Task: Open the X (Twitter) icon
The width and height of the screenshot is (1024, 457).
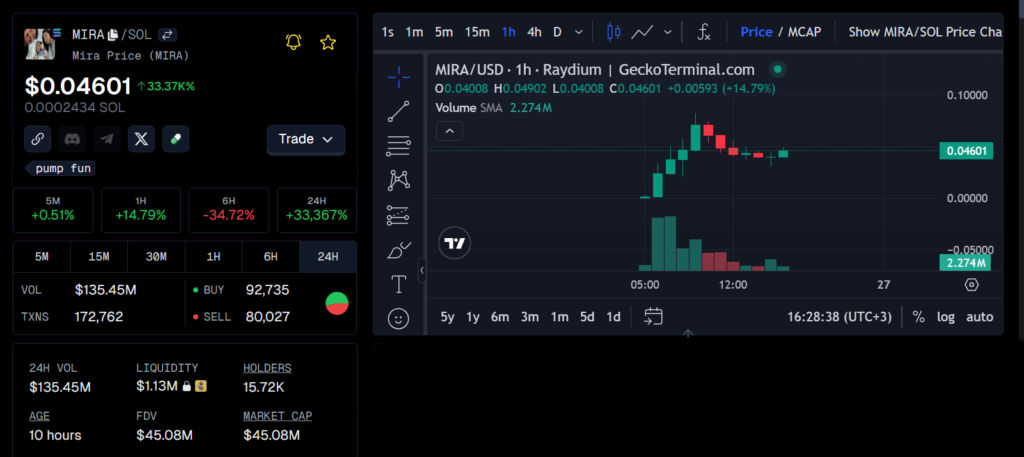Action: (x=141, y=139)
